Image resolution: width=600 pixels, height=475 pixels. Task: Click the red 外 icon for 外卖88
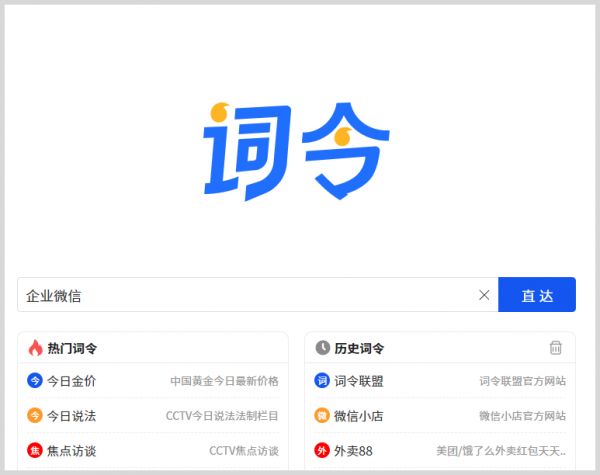pyautogui.click(x=322, y=451)
